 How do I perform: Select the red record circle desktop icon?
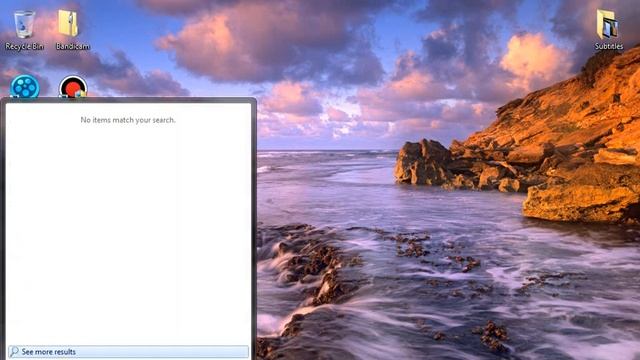[73, 87]
